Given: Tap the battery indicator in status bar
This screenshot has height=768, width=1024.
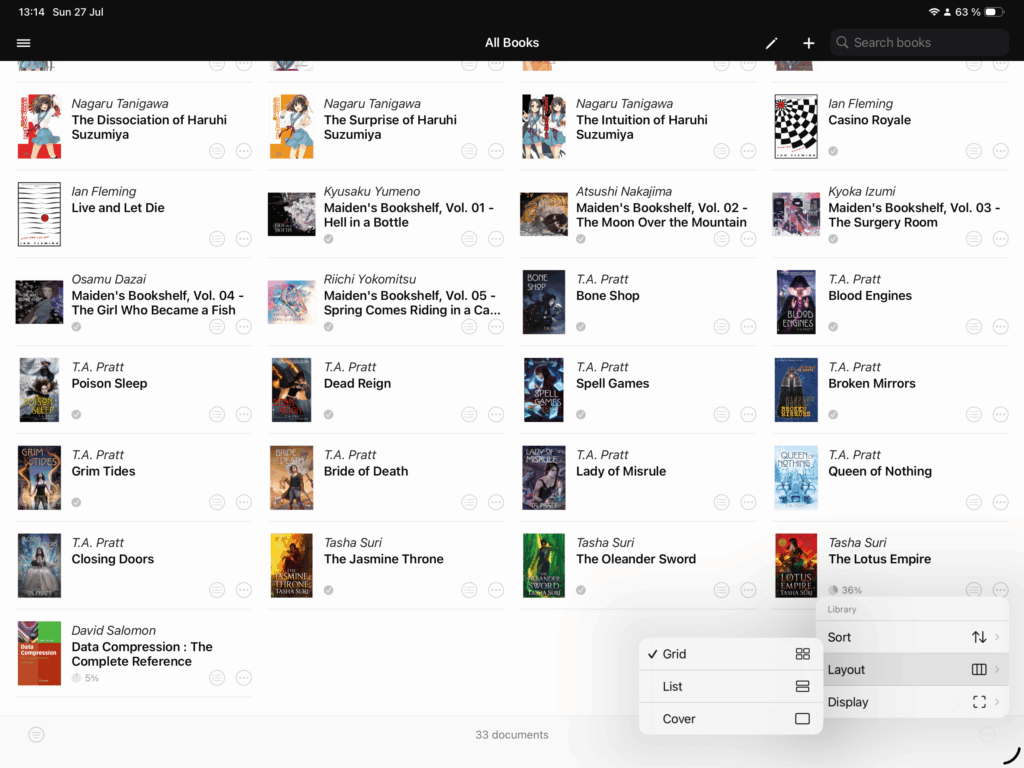Looking at the screenshot, I should 994,12.
